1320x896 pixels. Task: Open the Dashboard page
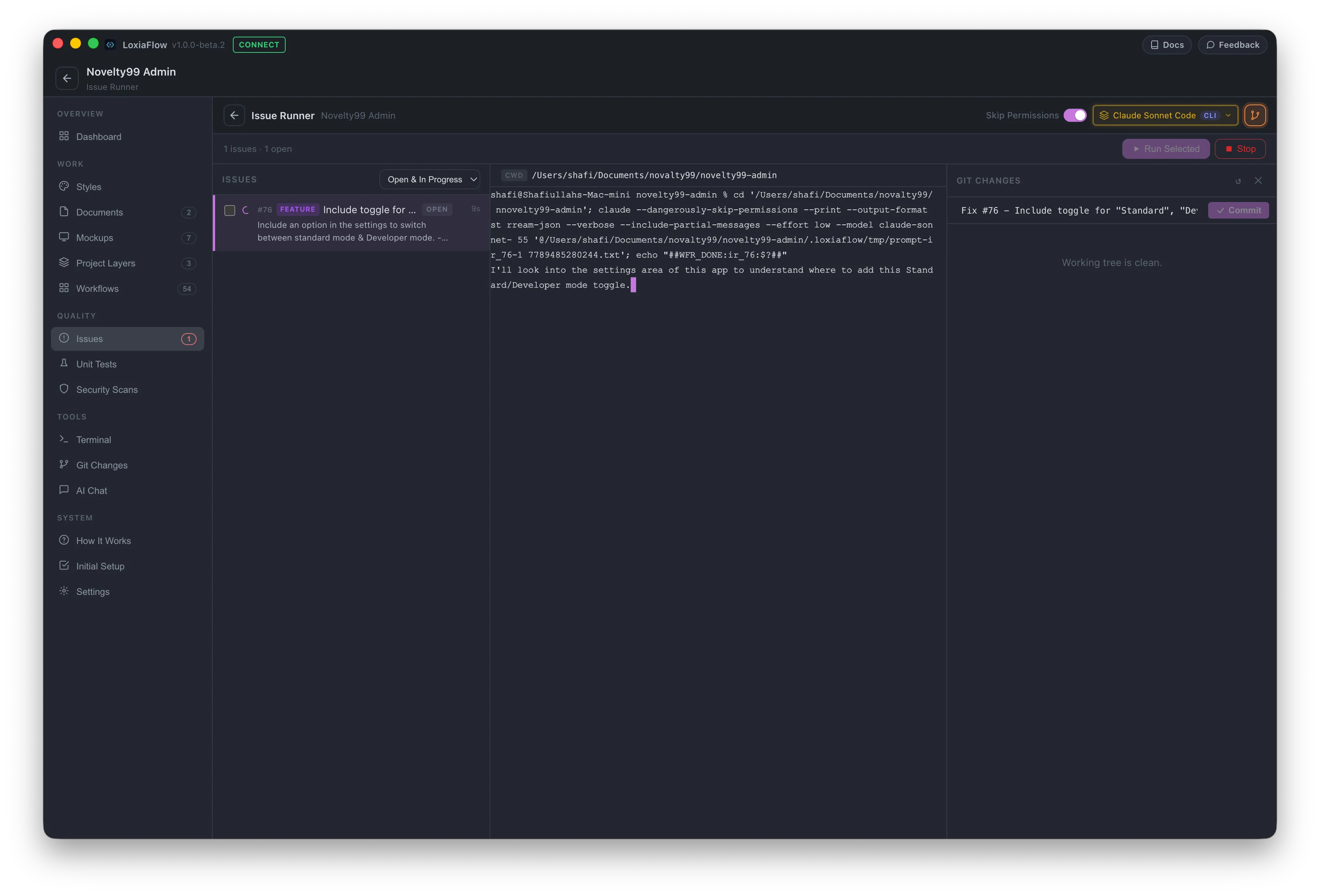coord(127,136)
